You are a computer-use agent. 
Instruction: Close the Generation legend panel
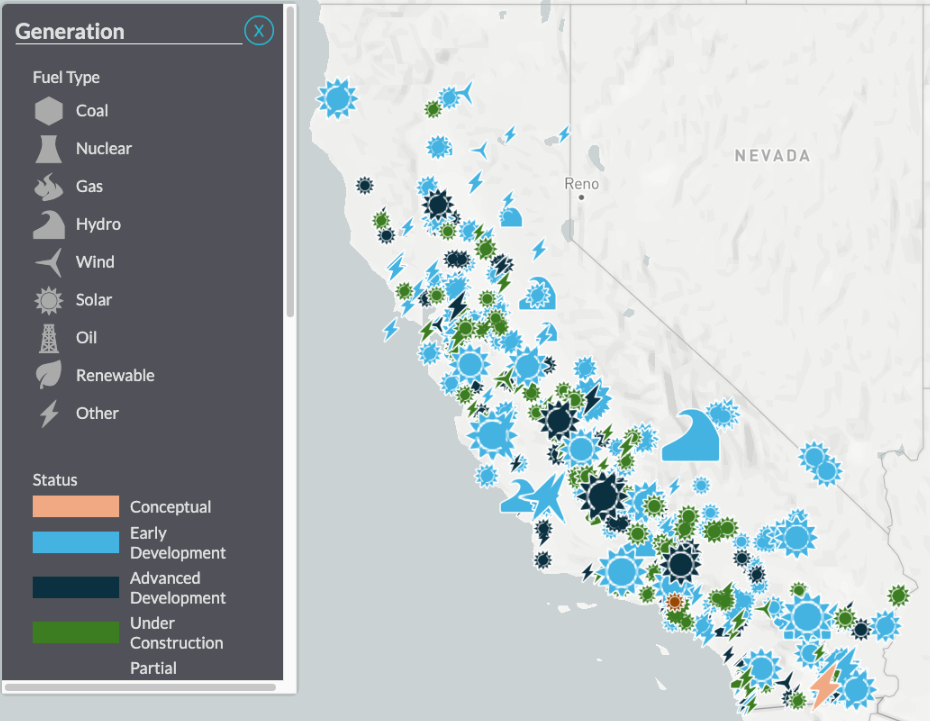259,31
